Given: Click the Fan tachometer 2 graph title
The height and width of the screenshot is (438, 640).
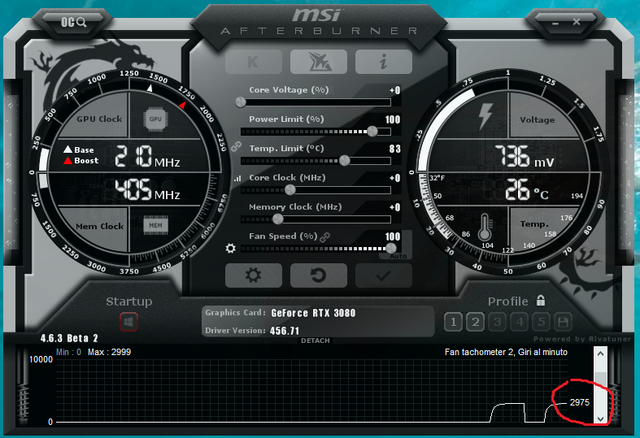Looking at the screenshot, I should pos(506,352).
